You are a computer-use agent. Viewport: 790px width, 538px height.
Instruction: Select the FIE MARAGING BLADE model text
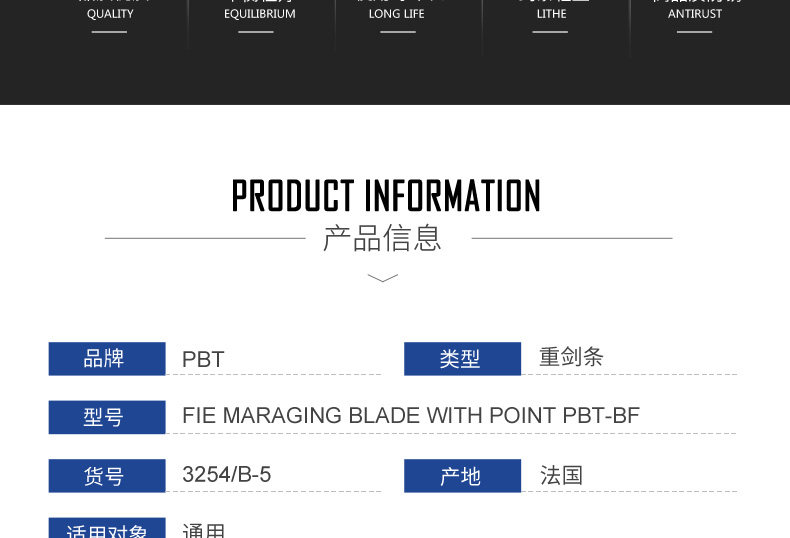(410, 416)
